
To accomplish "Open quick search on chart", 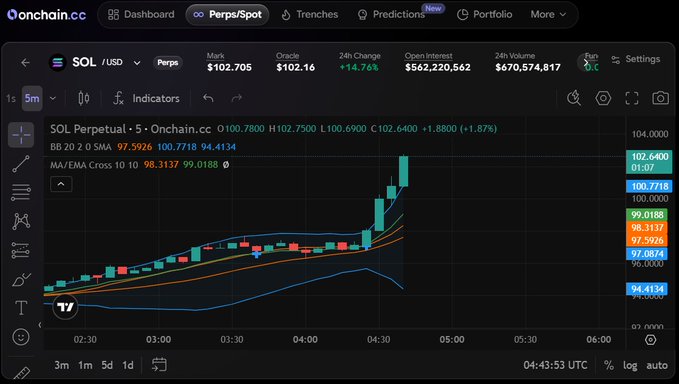I will click(574, 98).
